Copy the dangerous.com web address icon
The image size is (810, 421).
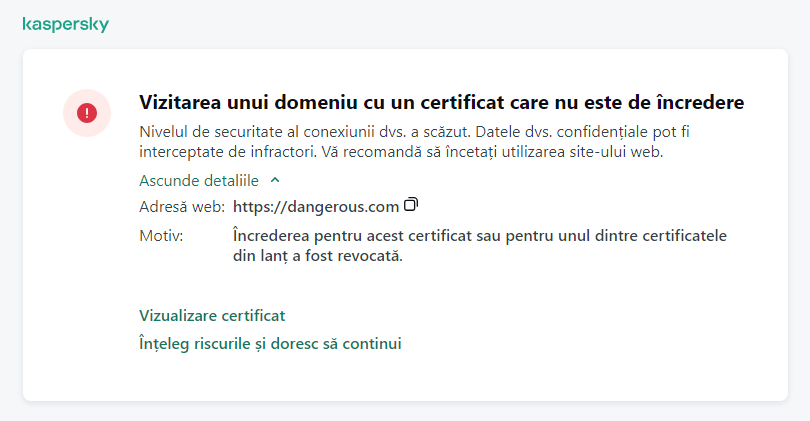(410, 205)
